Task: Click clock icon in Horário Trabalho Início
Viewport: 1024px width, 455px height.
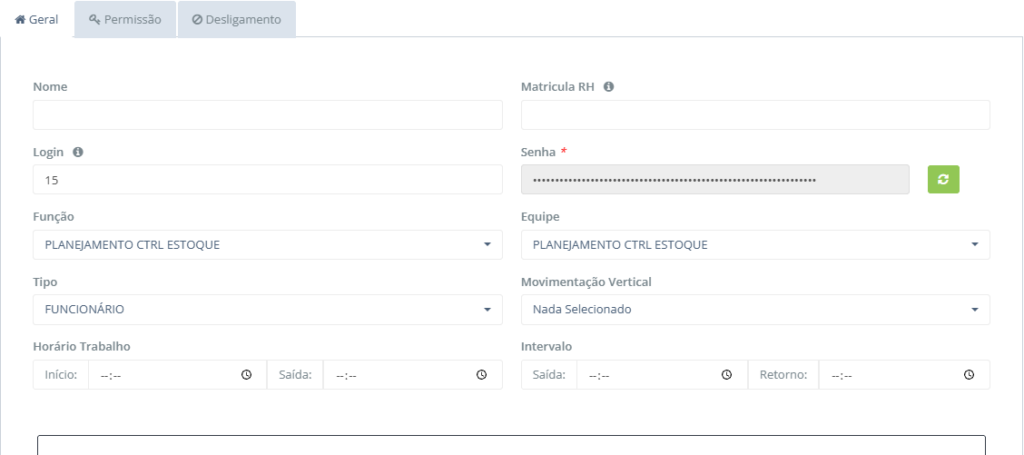Action: 246,375
